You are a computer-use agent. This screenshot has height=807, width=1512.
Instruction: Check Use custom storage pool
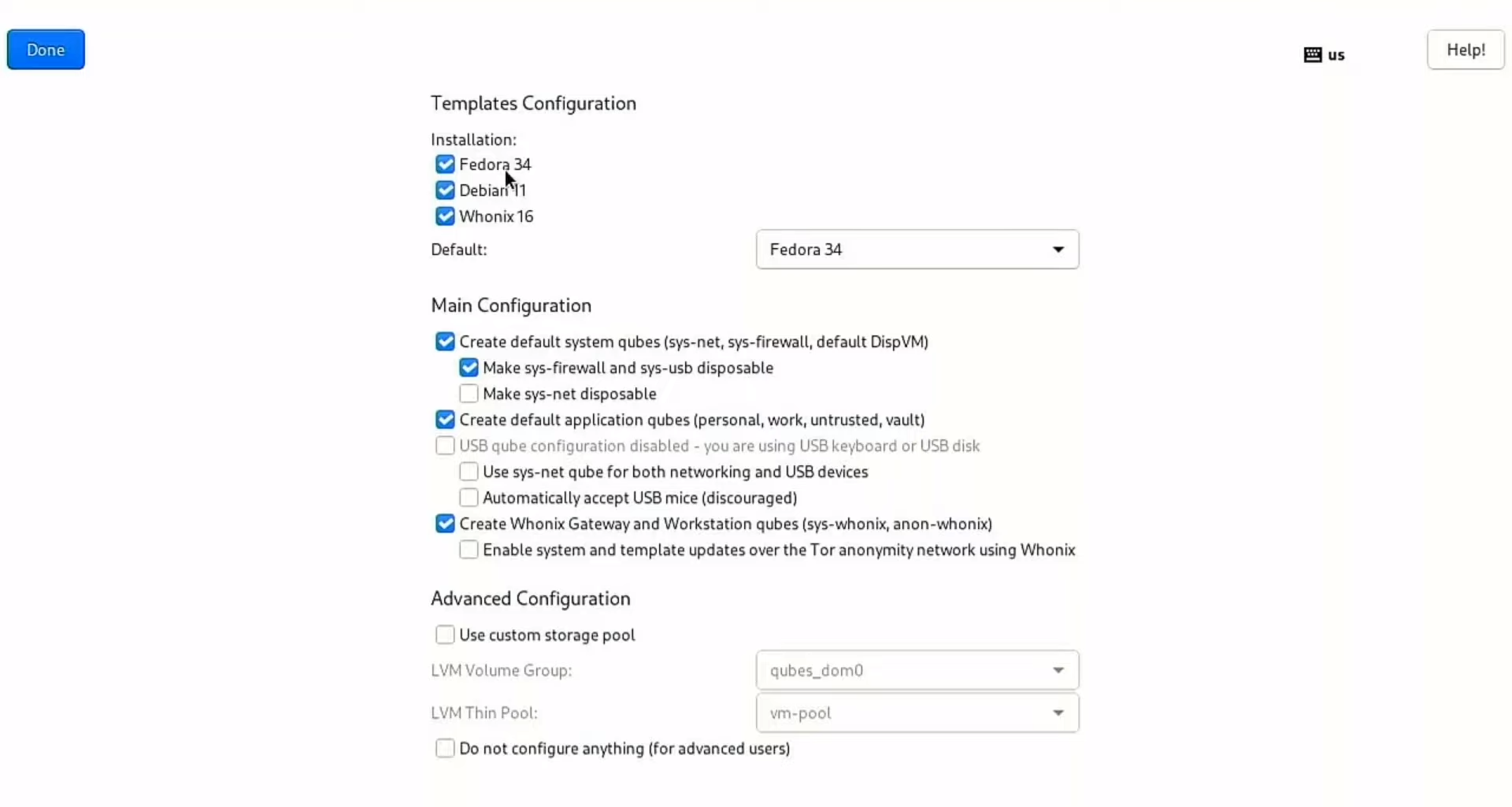445,635
